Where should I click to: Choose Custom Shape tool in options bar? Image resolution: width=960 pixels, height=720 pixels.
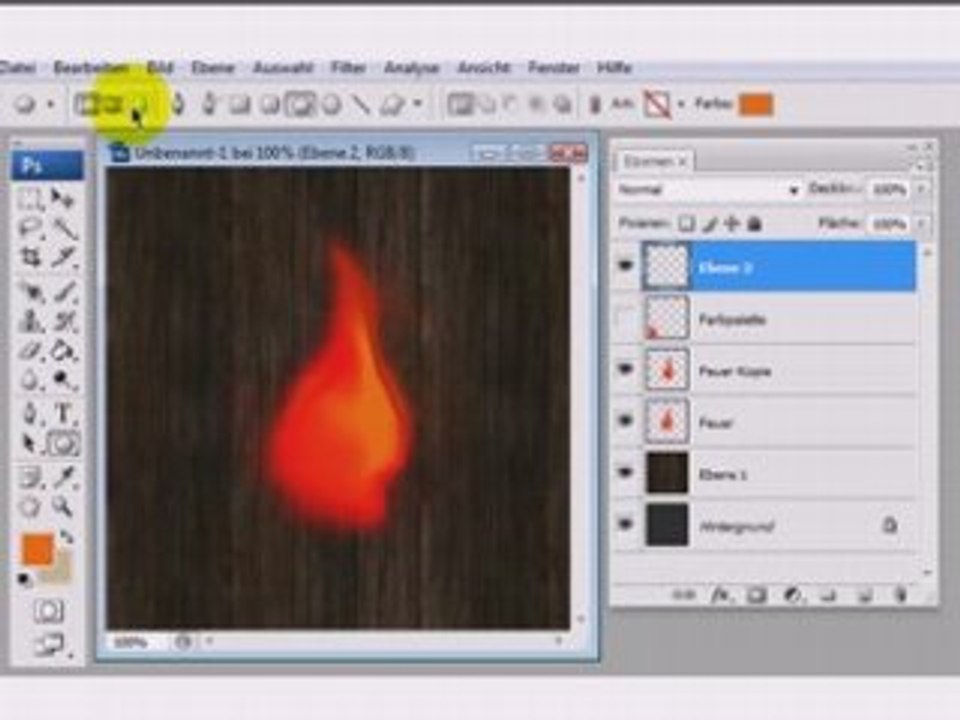tap(392, 105)
